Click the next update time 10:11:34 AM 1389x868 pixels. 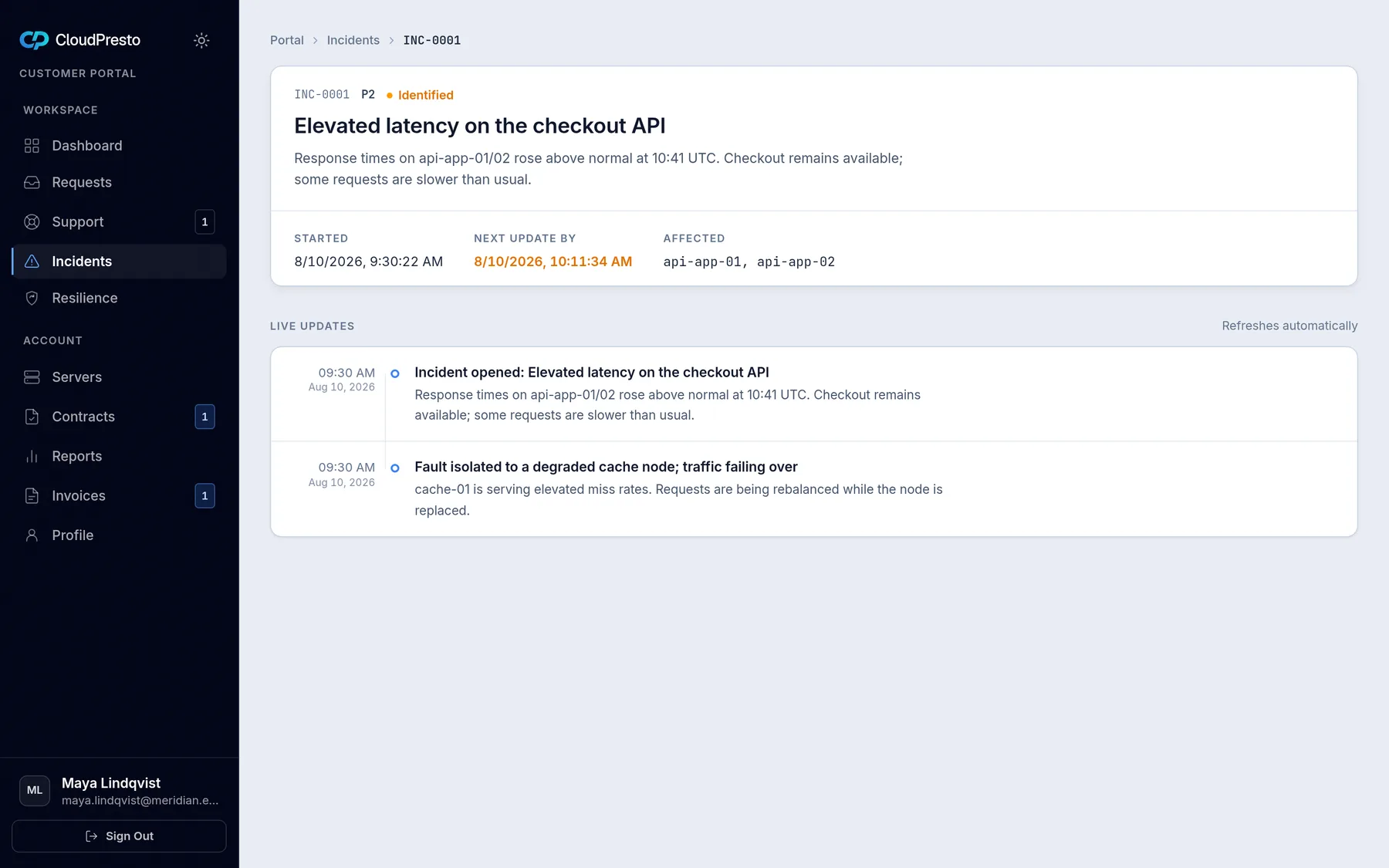553,262
